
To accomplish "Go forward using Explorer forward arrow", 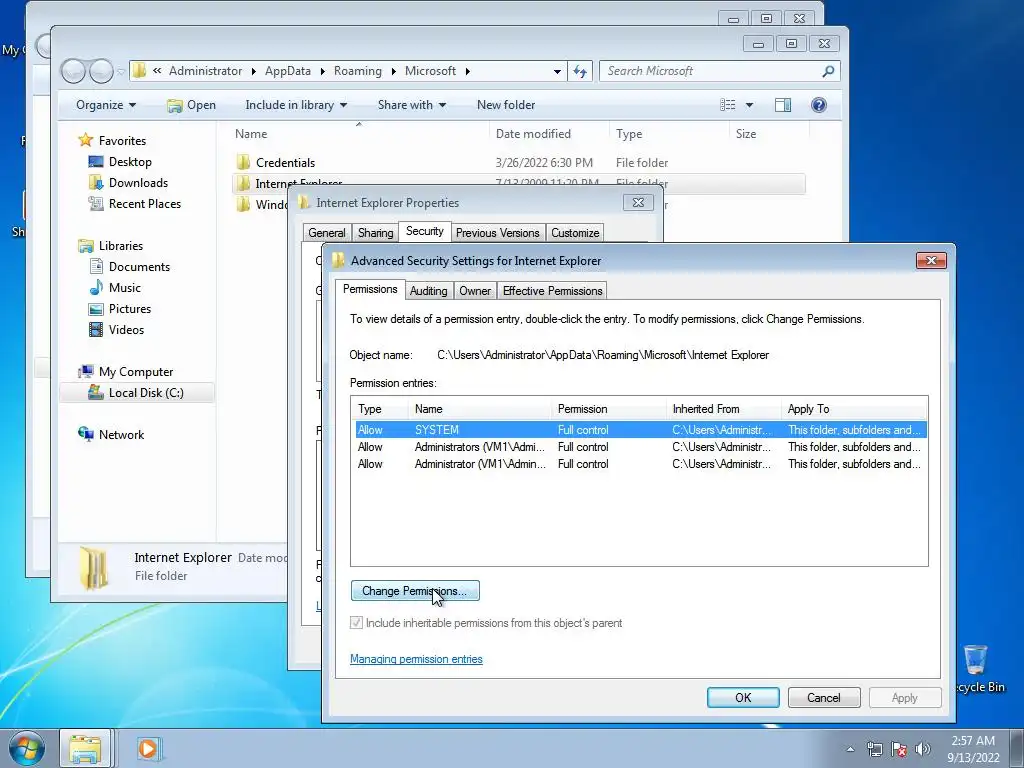I will [101, 71].
